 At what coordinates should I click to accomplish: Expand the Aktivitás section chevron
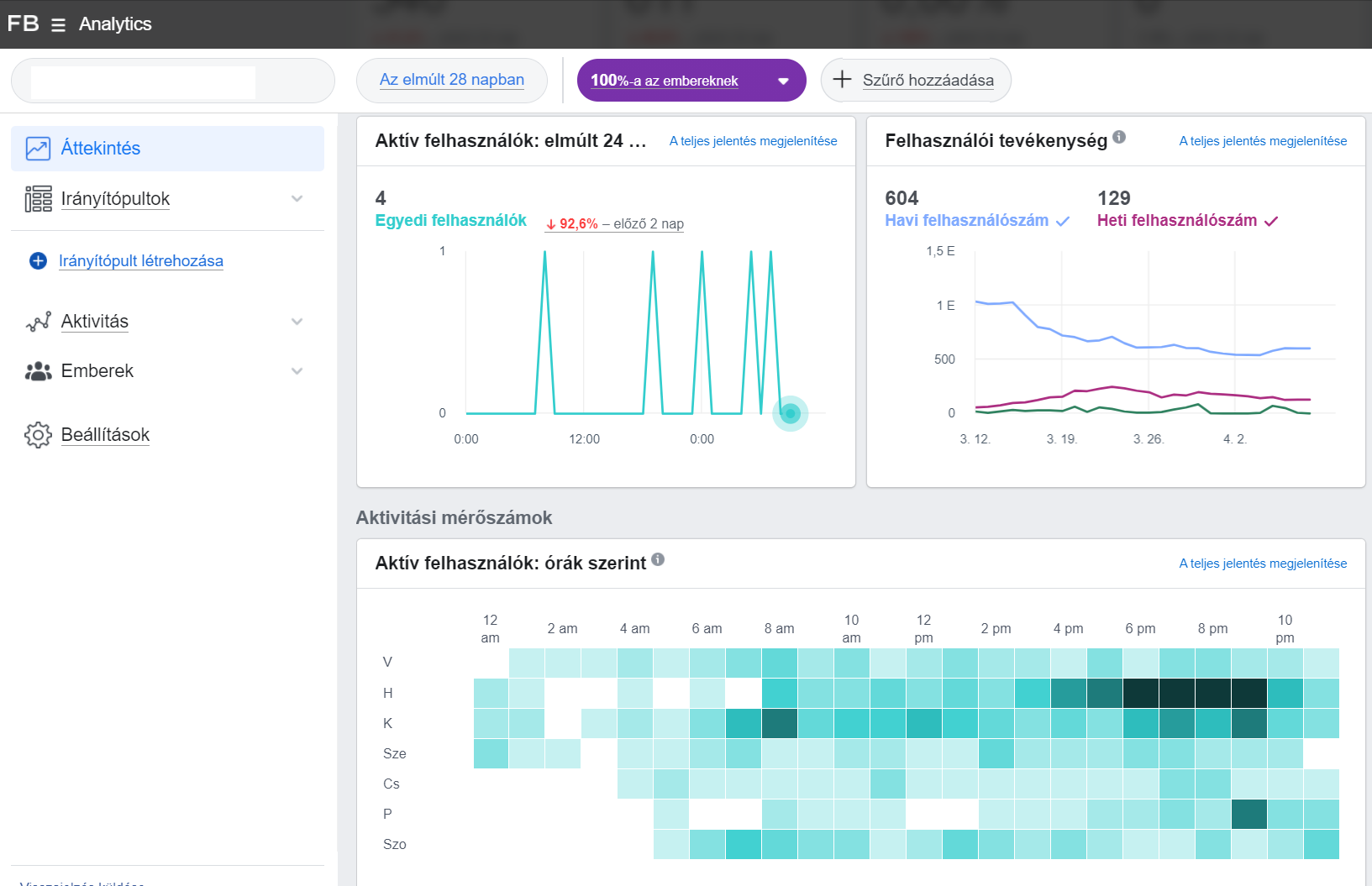(x=297, y=322)
